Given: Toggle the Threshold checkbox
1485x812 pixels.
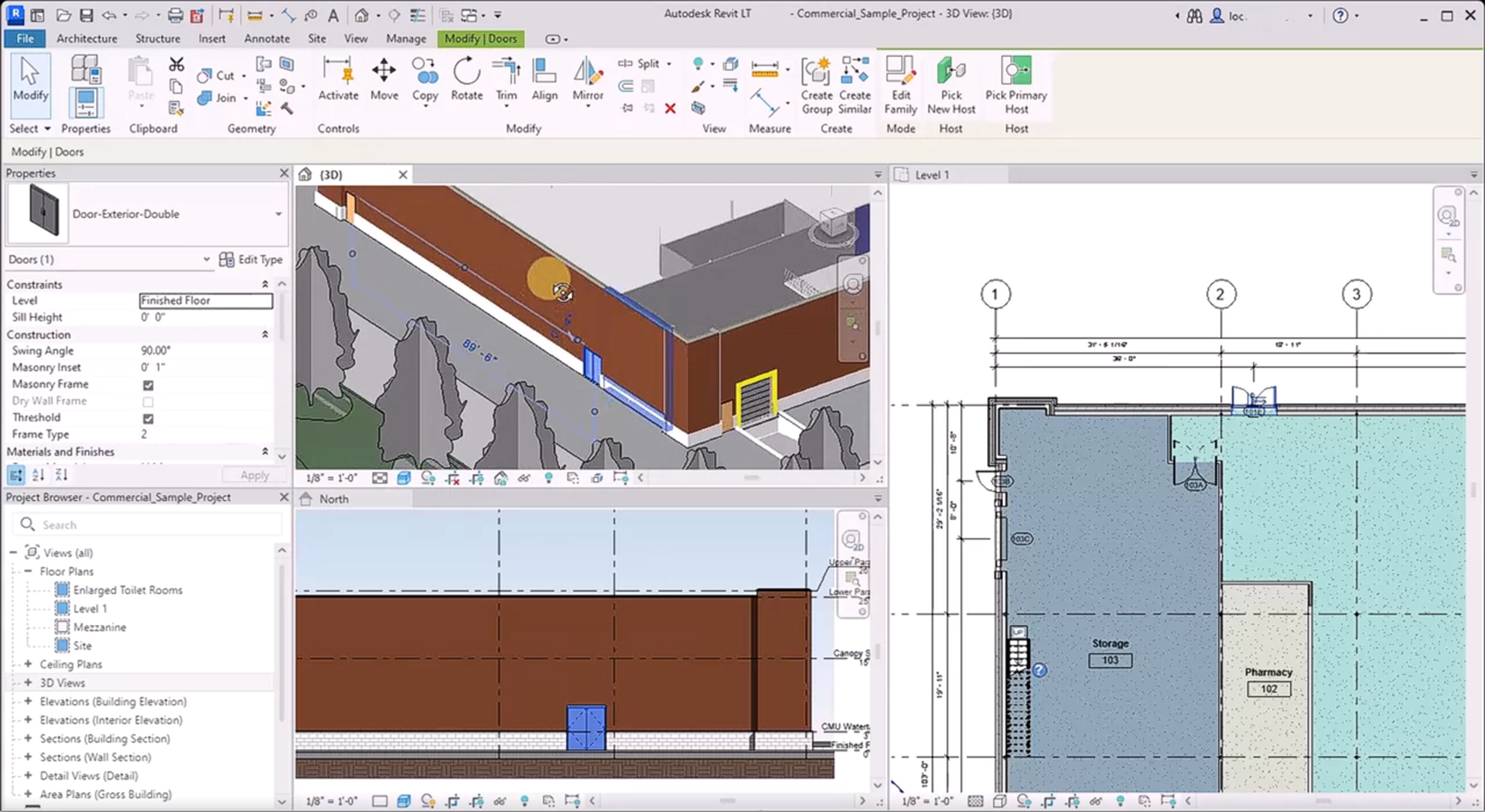Looking at the screenshot, I should 148,418.
